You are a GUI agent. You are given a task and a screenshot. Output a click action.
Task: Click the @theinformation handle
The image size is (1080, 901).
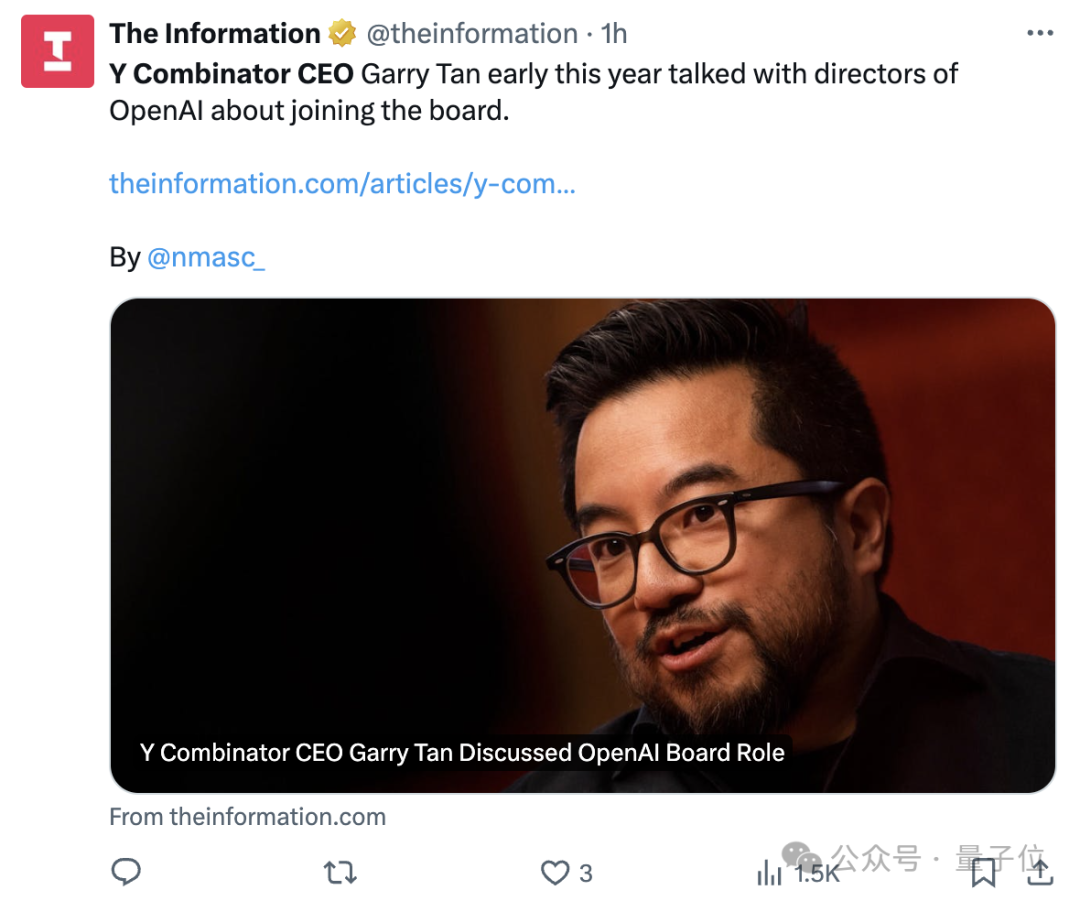click(x=472, y=34)
